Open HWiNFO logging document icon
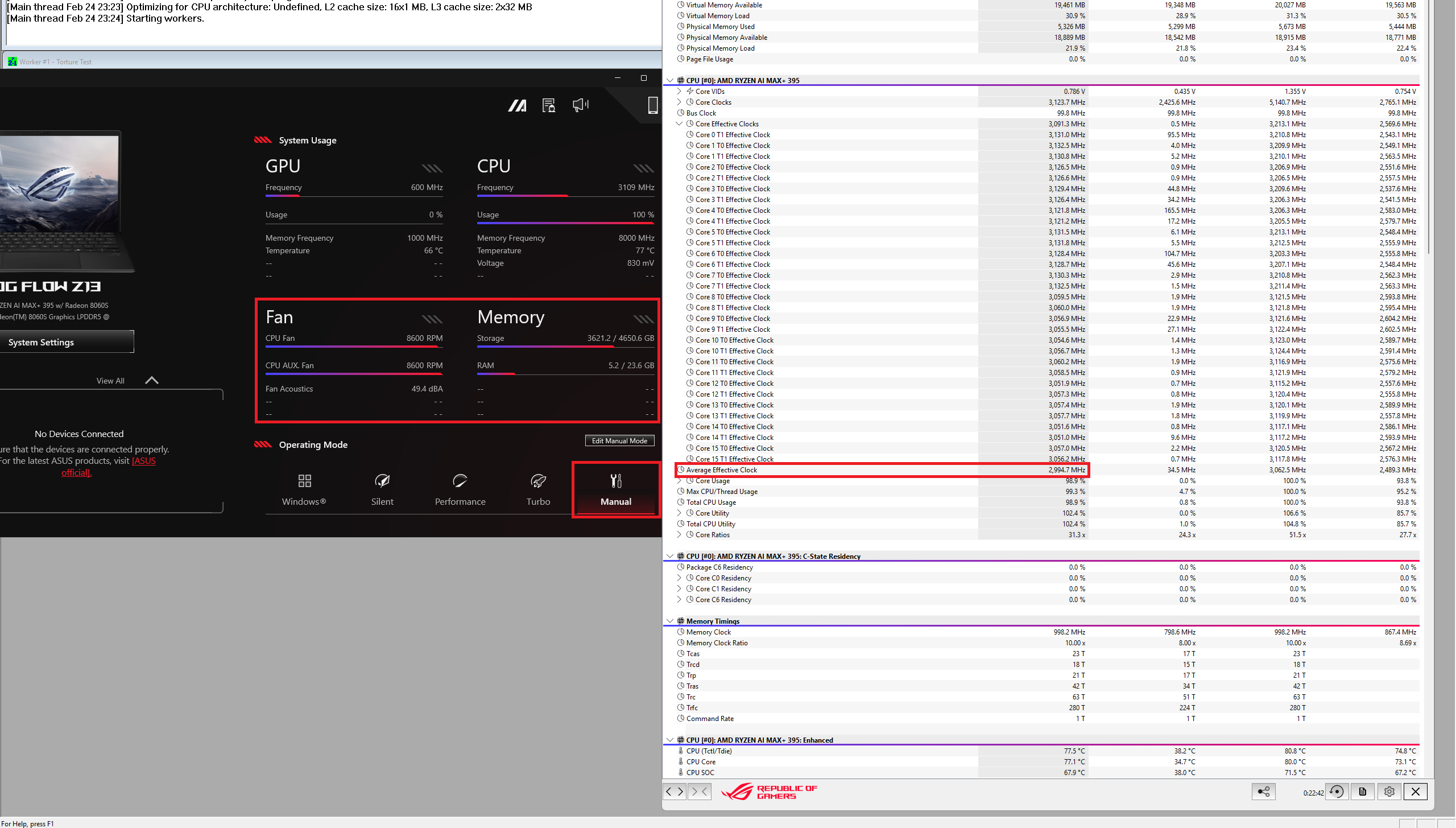1456x828 pixels. 1363,792
